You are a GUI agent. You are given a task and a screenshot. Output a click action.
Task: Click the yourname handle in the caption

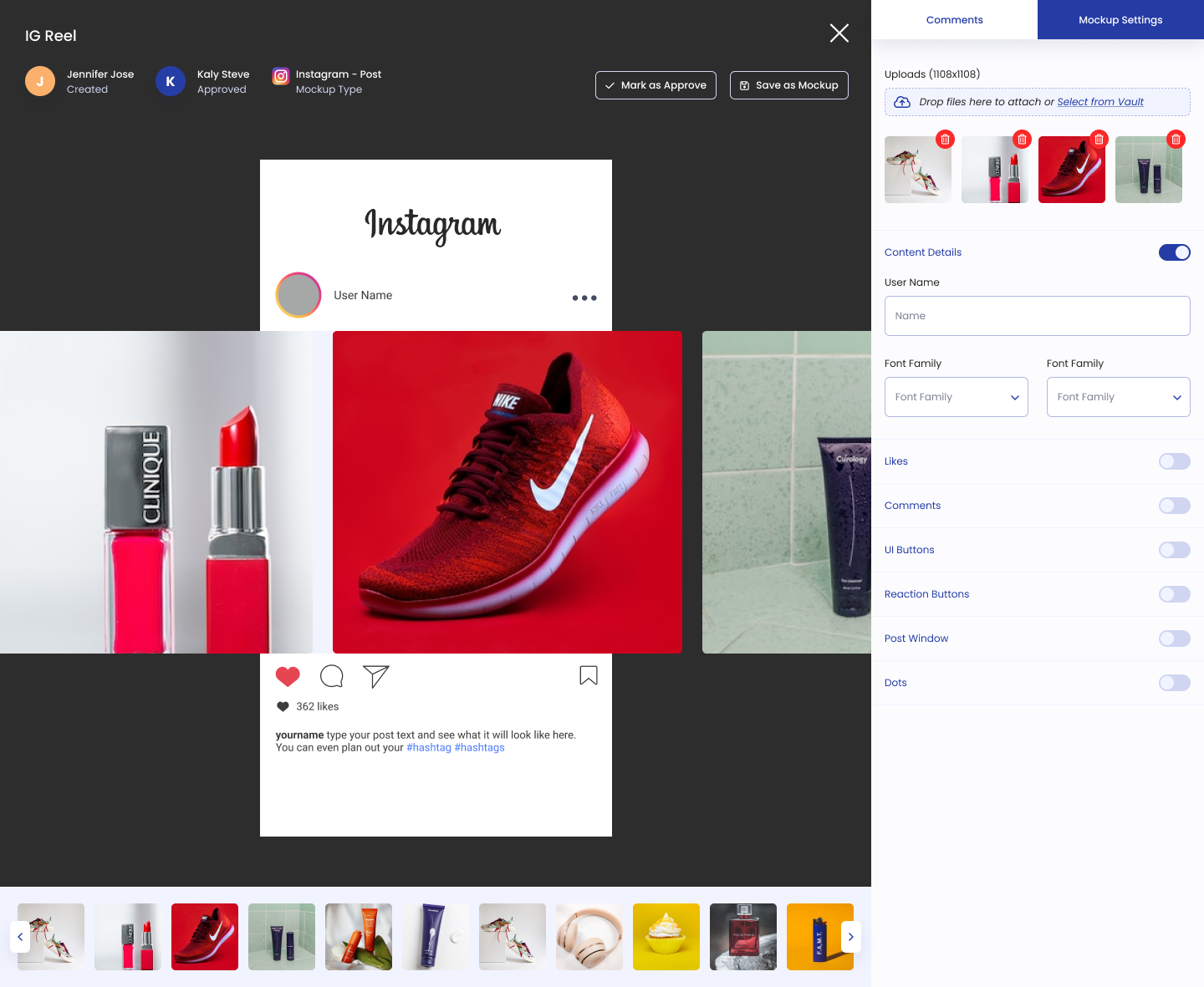point(299,735)
